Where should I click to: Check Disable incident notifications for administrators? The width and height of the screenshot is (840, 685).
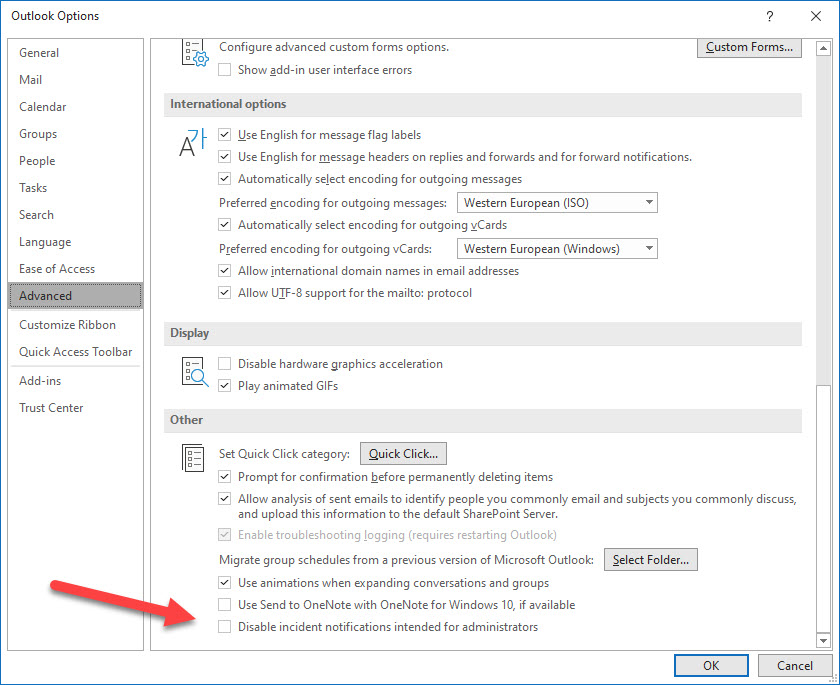(224, 627)
